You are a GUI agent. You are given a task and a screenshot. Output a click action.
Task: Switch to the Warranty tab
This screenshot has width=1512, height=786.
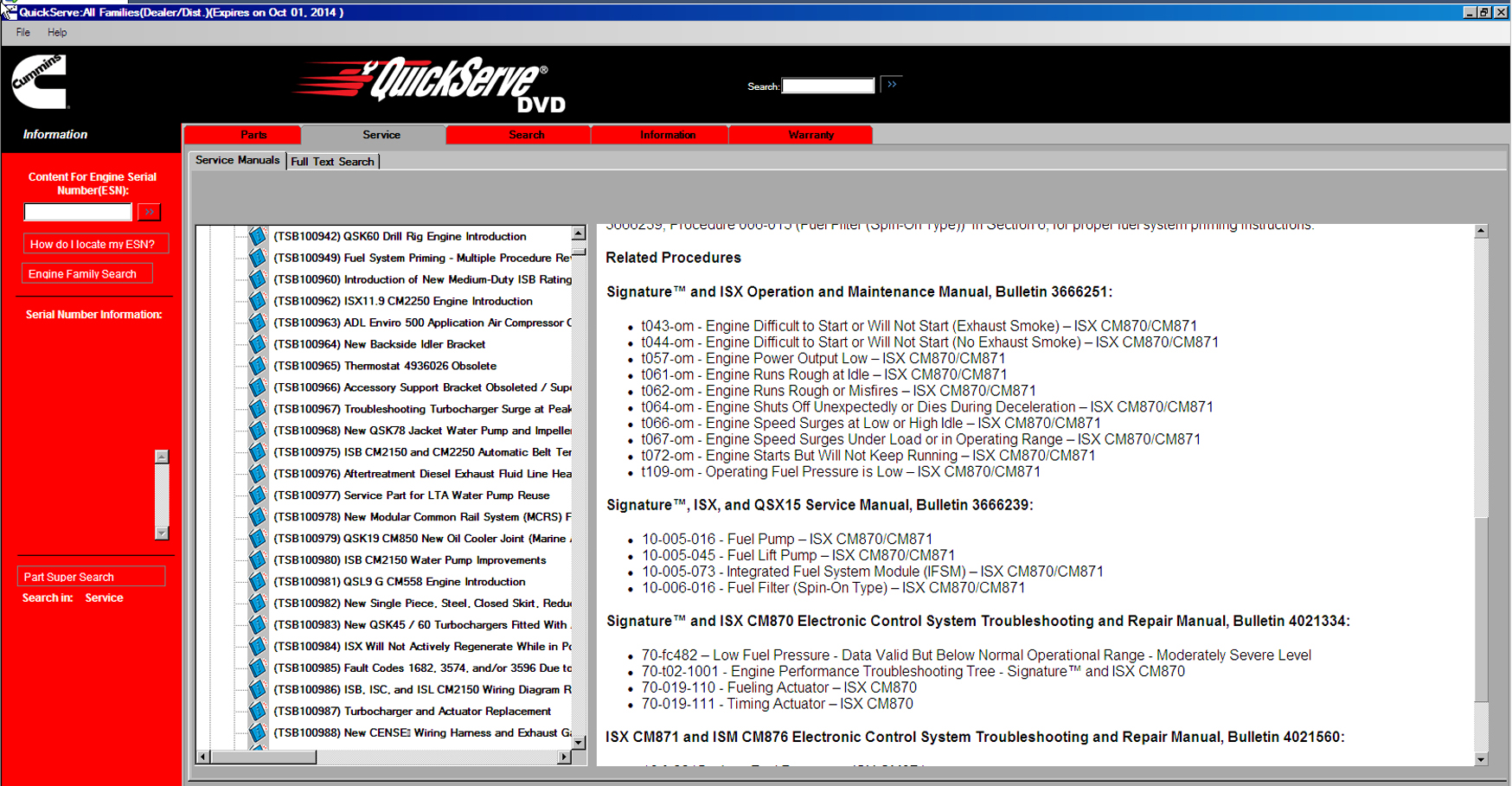pos(810,135)
